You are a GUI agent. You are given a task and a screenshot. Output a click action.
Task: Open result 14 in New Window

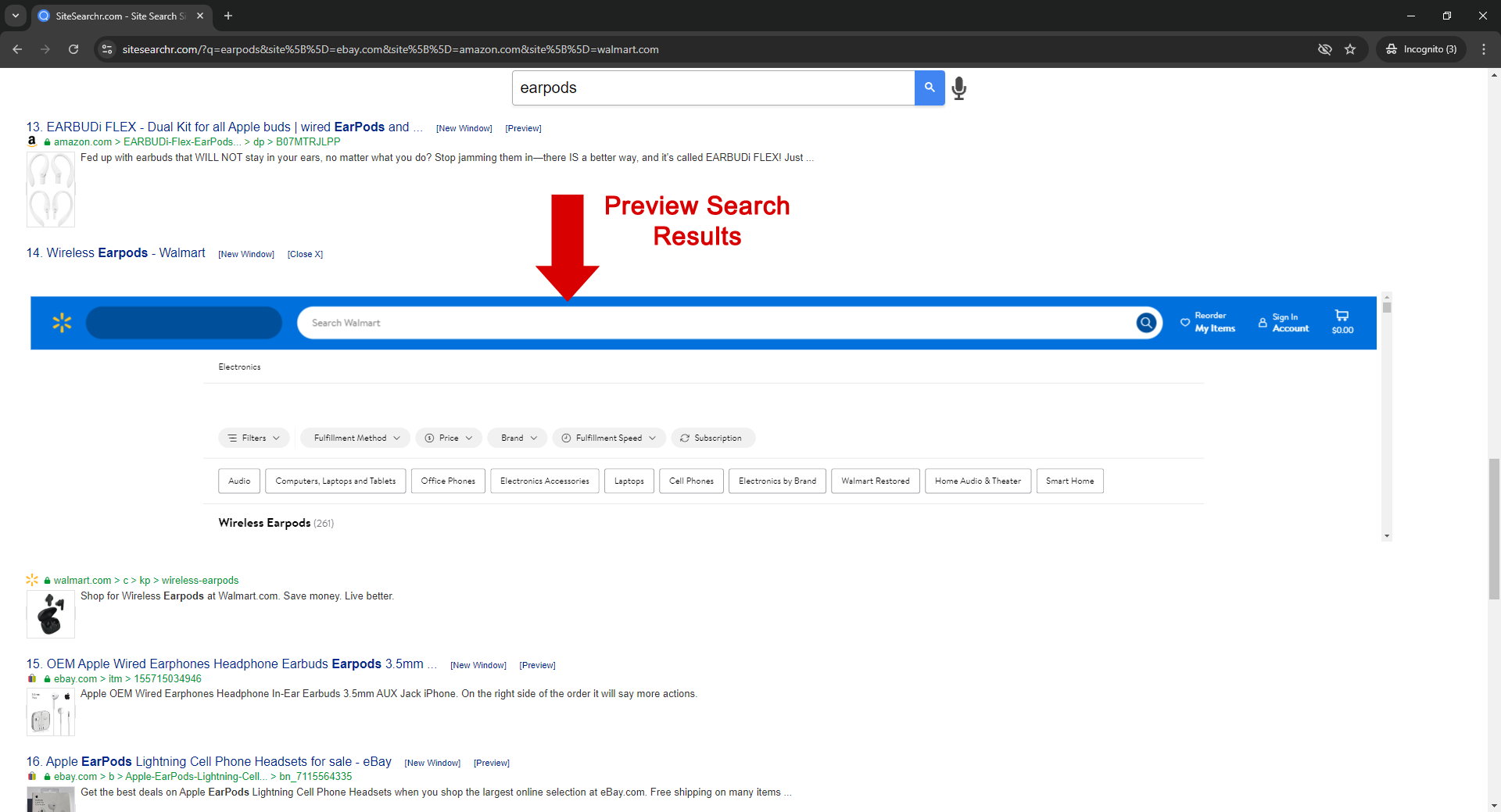tap(246, 254)
